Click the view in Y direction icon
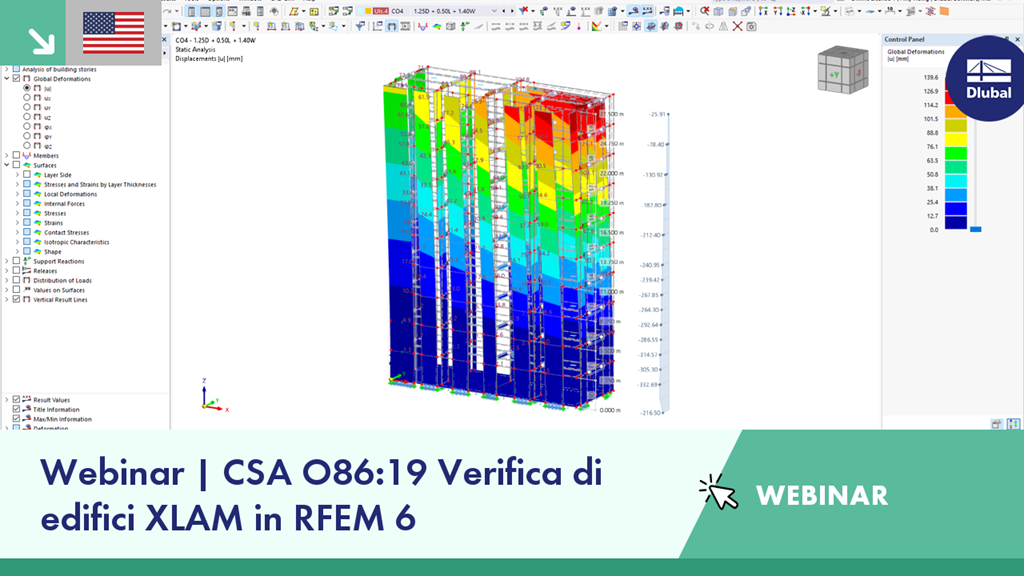 [778, 11]
